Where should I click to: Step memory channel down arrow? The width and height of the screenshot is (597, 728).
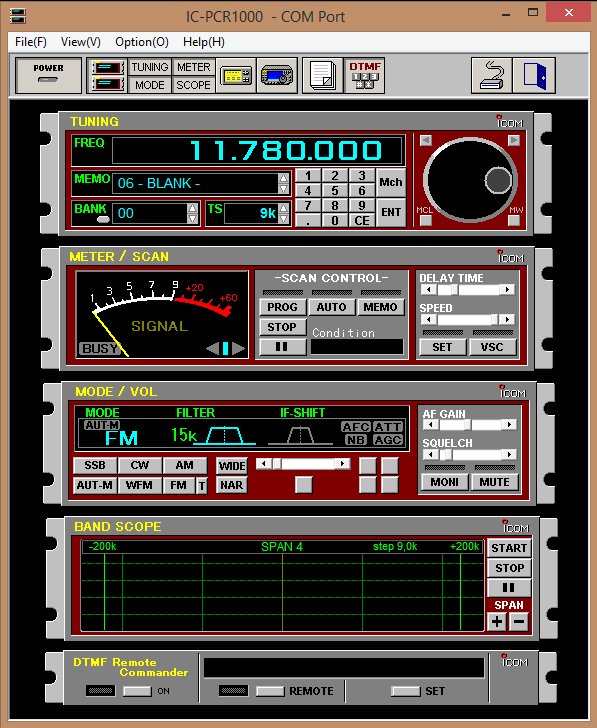283,188
